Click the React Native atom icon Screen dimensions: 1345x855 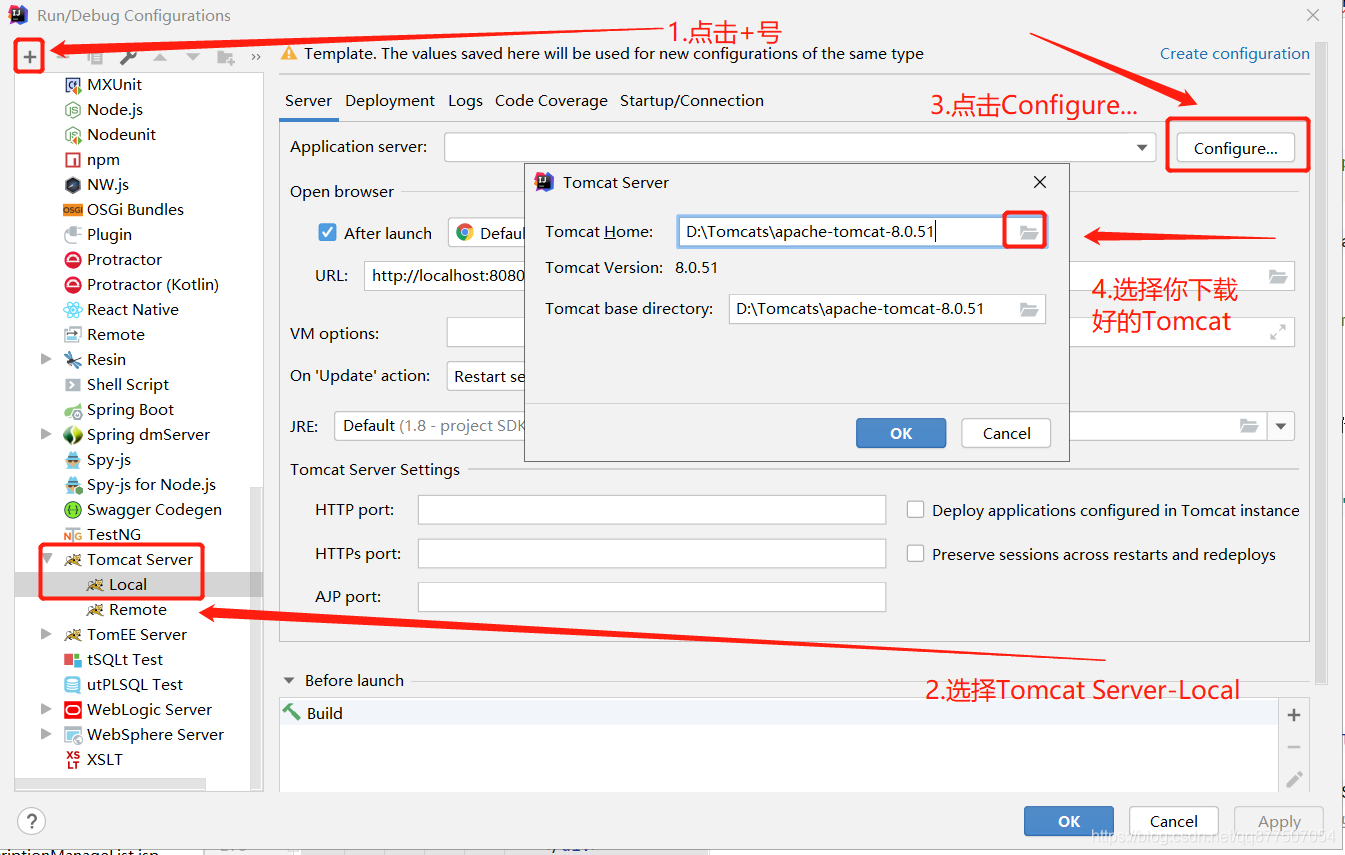(72, 310)
